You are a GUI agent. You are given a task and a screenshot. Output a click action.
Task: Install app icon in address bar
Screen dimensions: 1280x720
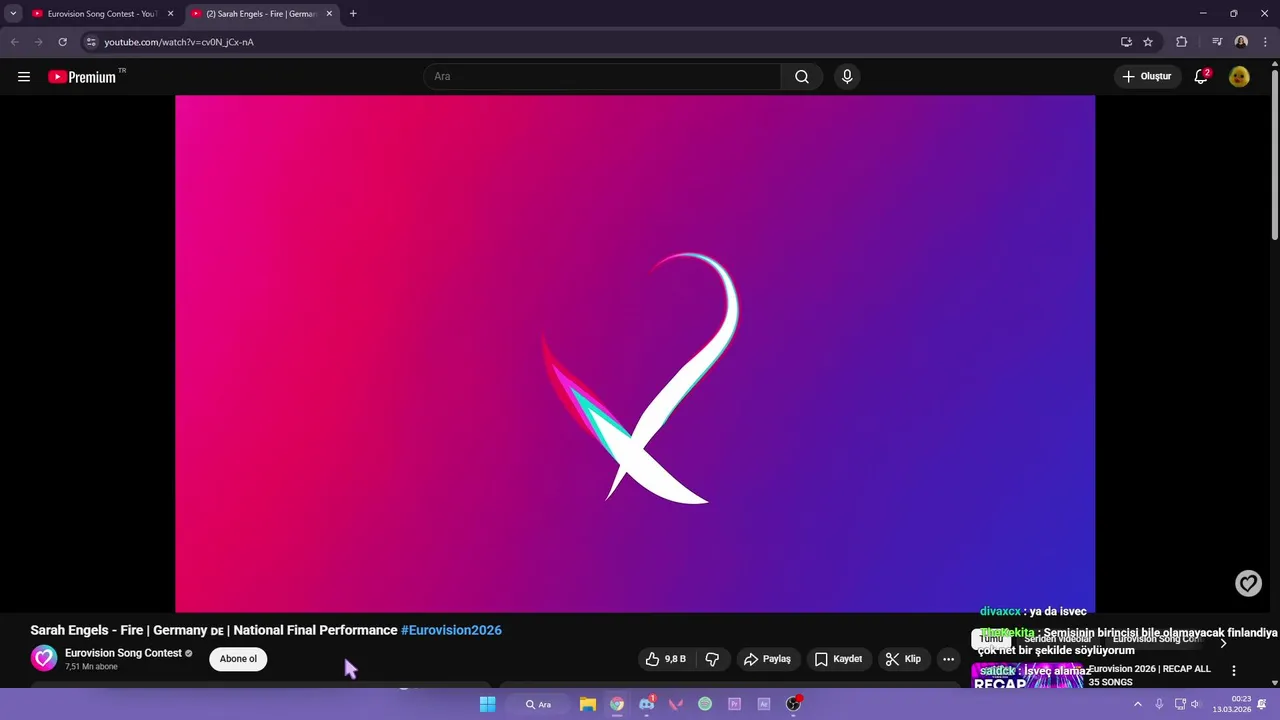click(x=1126, y=42)
